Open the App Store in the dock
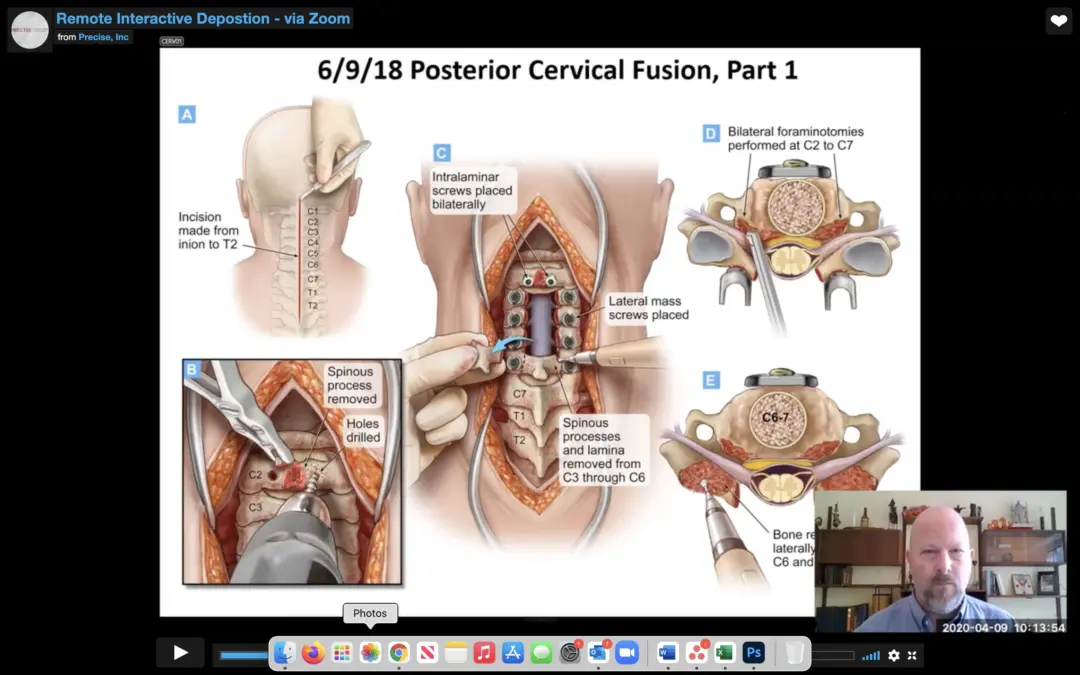 pyautogui.click(x=513, y=652)
